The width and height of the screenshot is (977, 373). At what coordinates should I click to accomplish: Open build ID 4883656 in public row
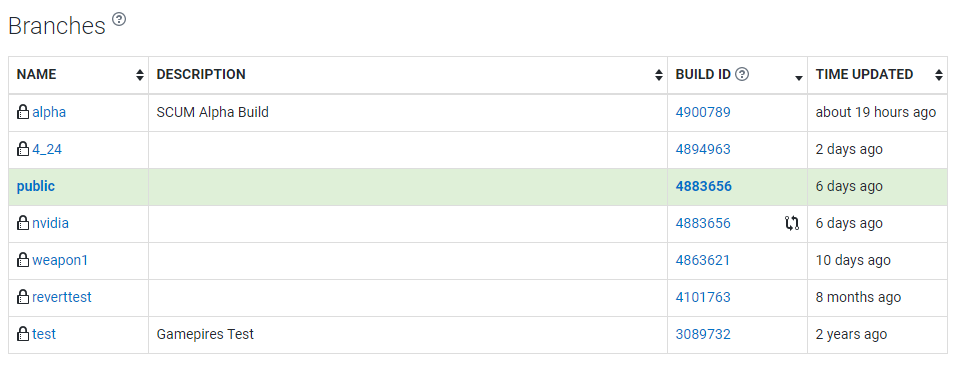(703, 187)
